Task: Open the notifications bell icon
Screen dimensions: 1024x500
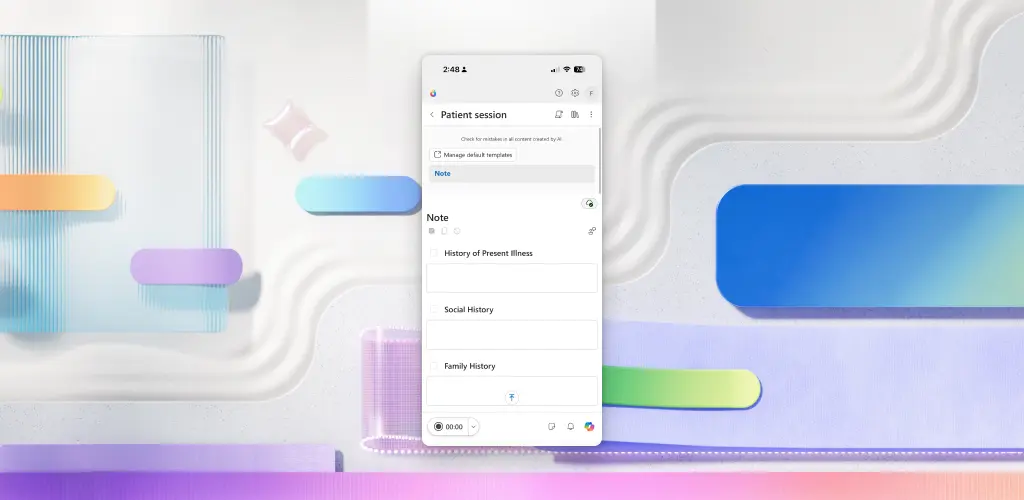Action: (x=570, y=426)
